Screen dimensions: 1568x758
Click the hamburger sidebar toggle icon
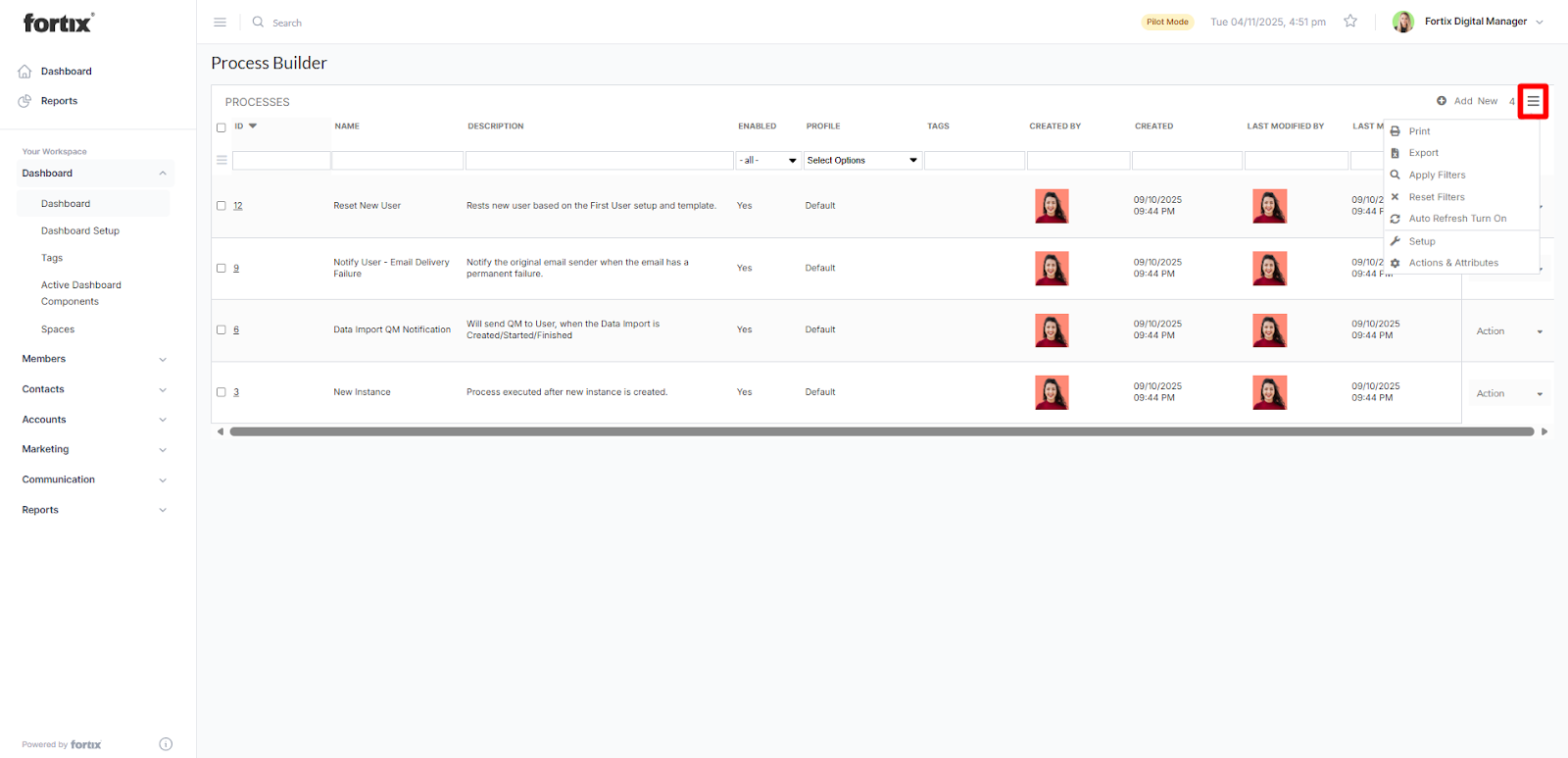click(220, 22)
